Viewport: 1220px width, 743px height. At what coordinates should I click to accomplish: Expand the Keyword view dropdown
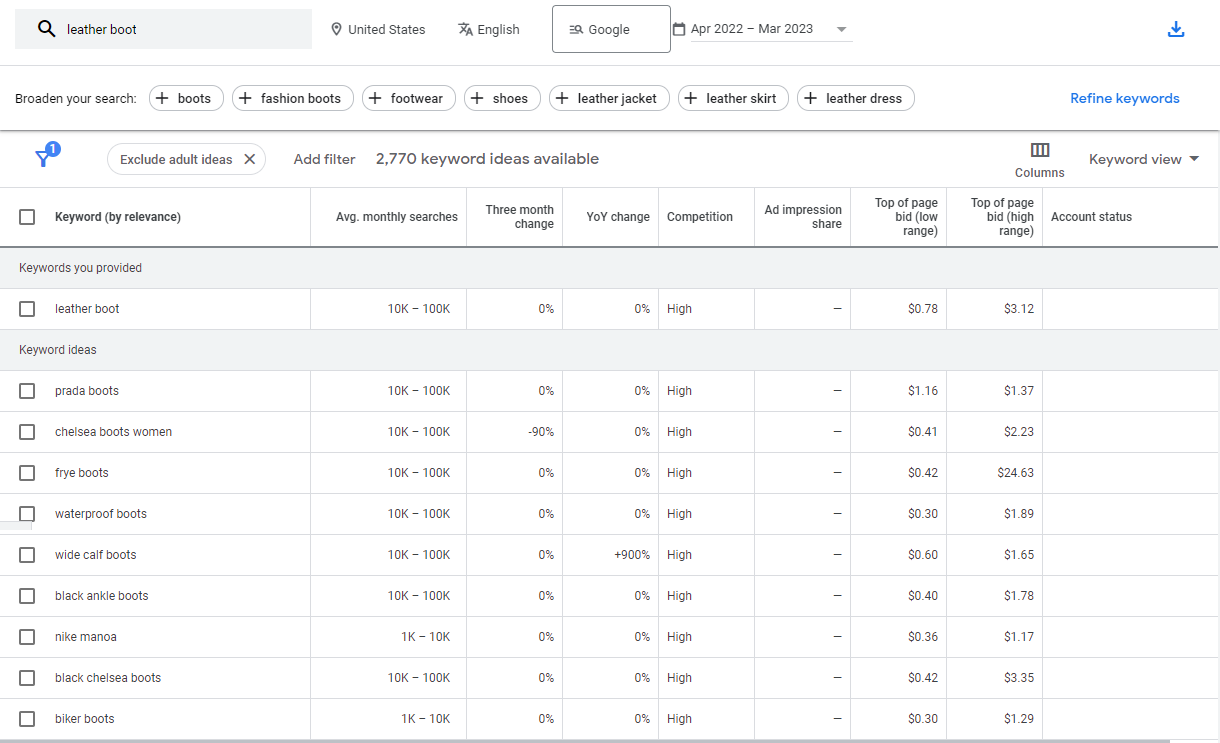click(x=1144, y=159)
